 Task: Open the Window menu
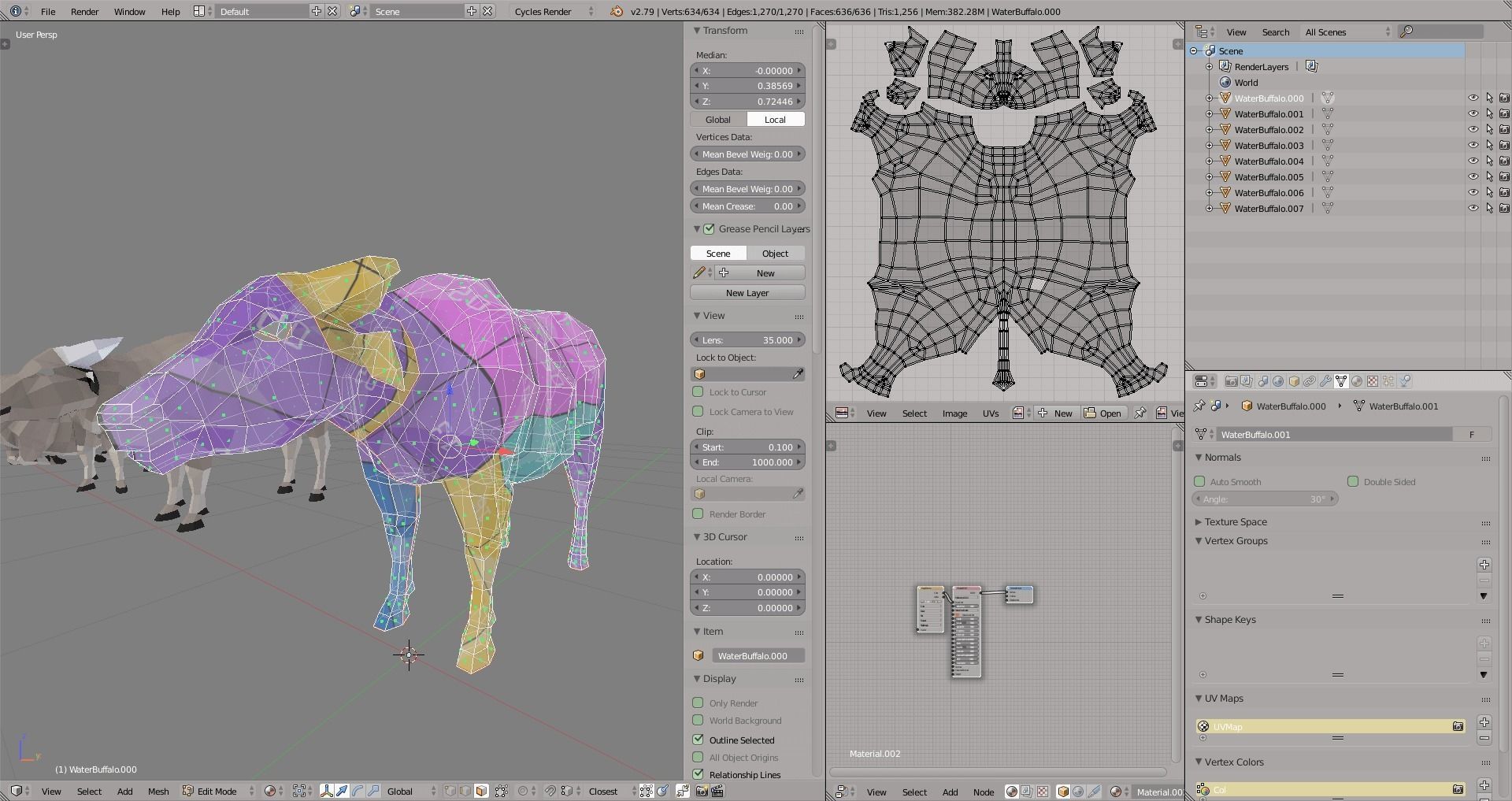[129, 11]
